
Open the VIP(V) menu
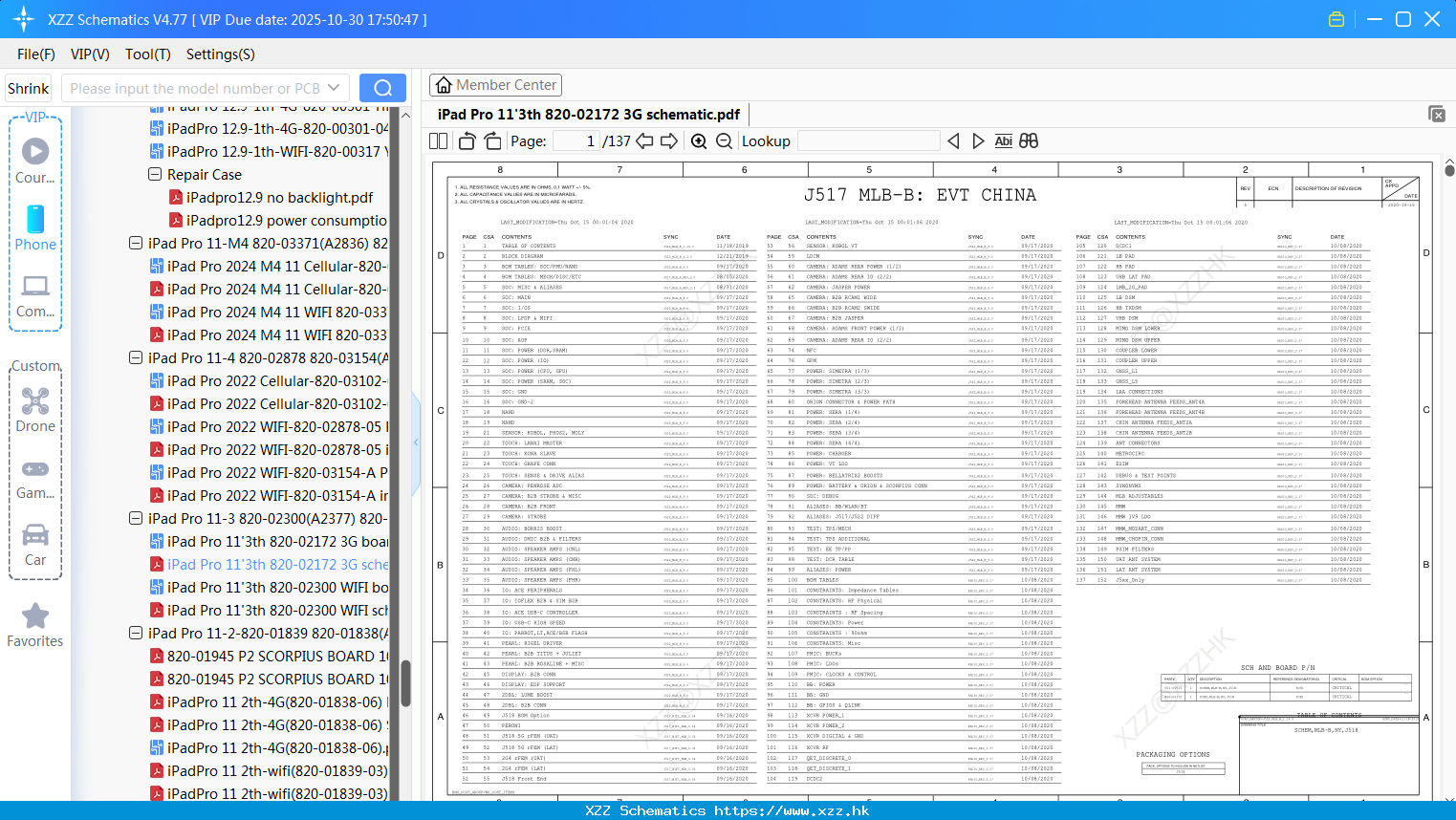(90, 54)
